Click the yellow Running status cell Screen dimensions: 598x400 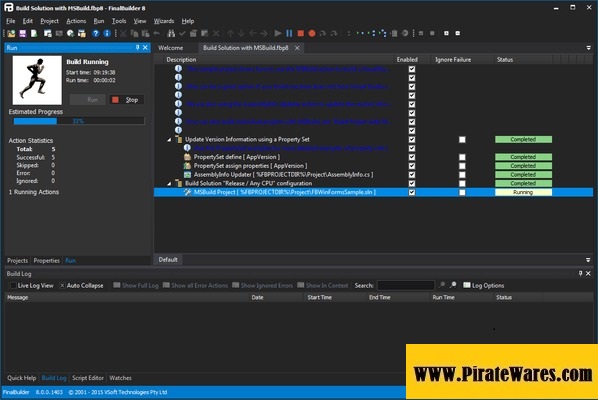click(523, 192)
